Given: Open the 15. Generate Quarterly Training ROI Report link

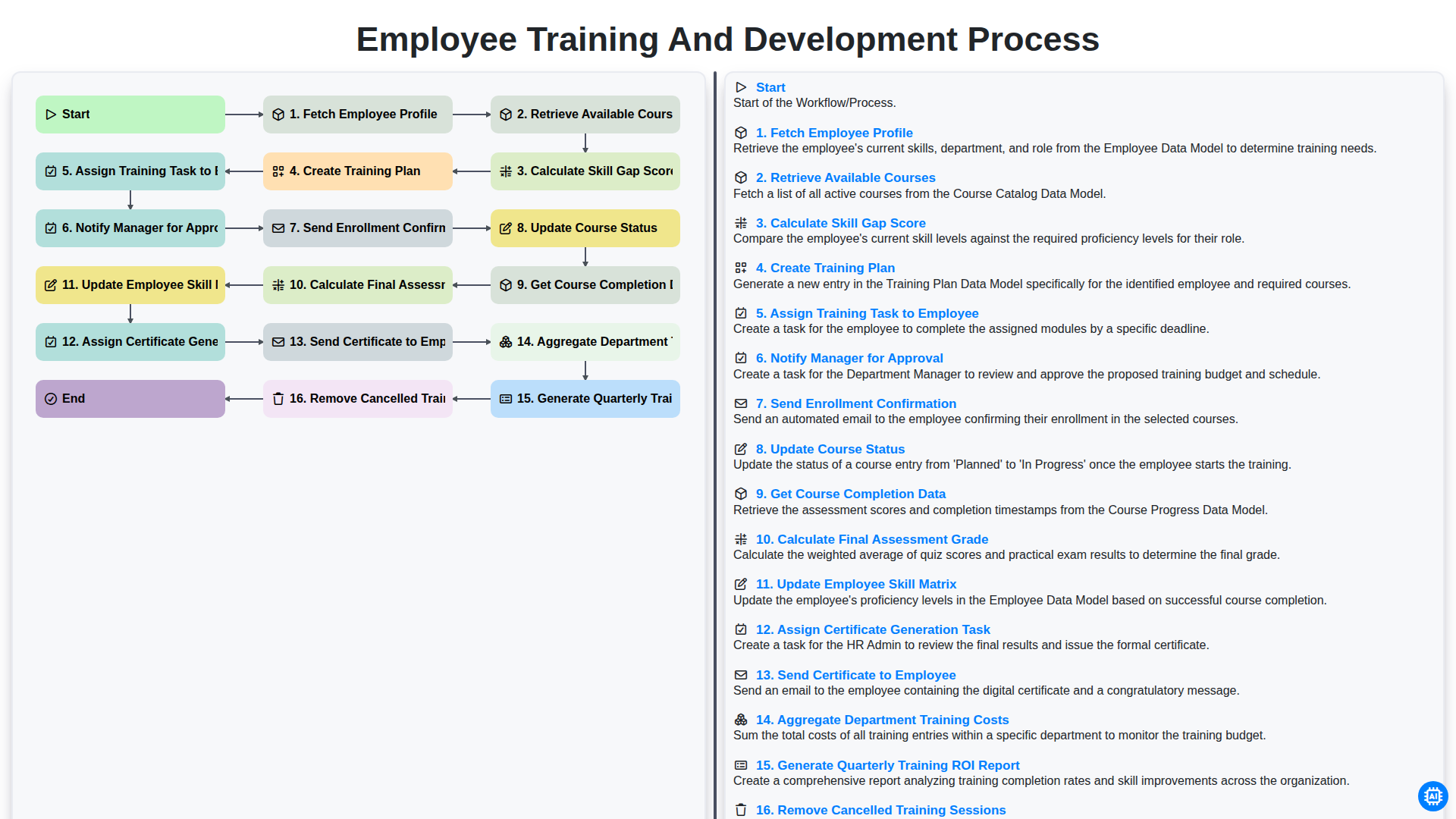Looking at the screenshot, I should pos(887,765).
